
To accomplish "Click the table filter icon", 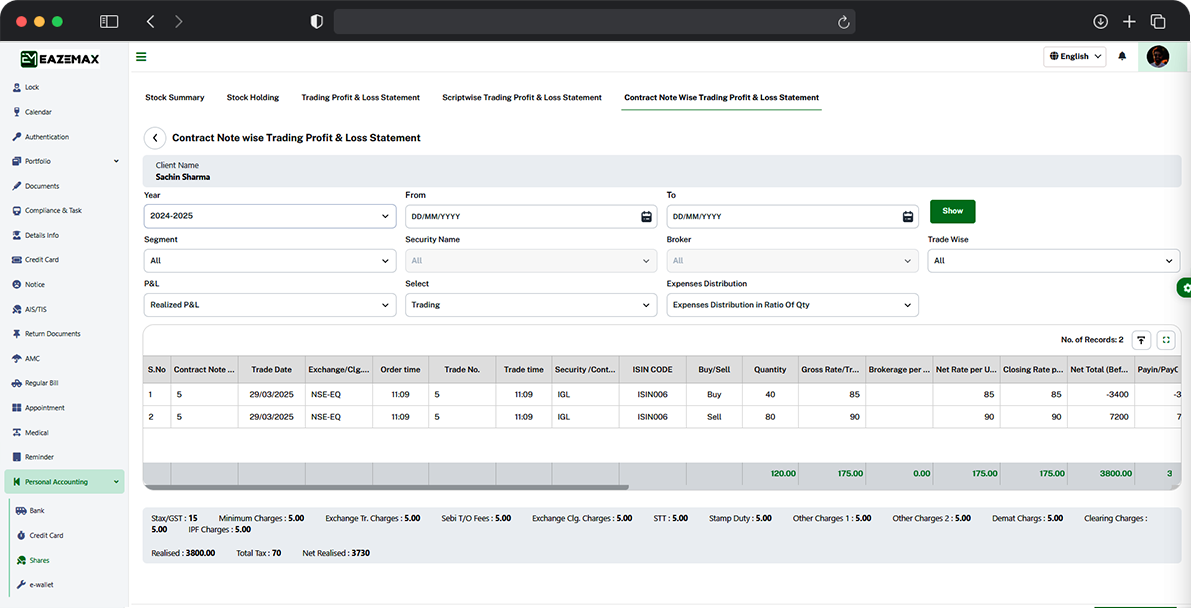I will [1141, 340].
